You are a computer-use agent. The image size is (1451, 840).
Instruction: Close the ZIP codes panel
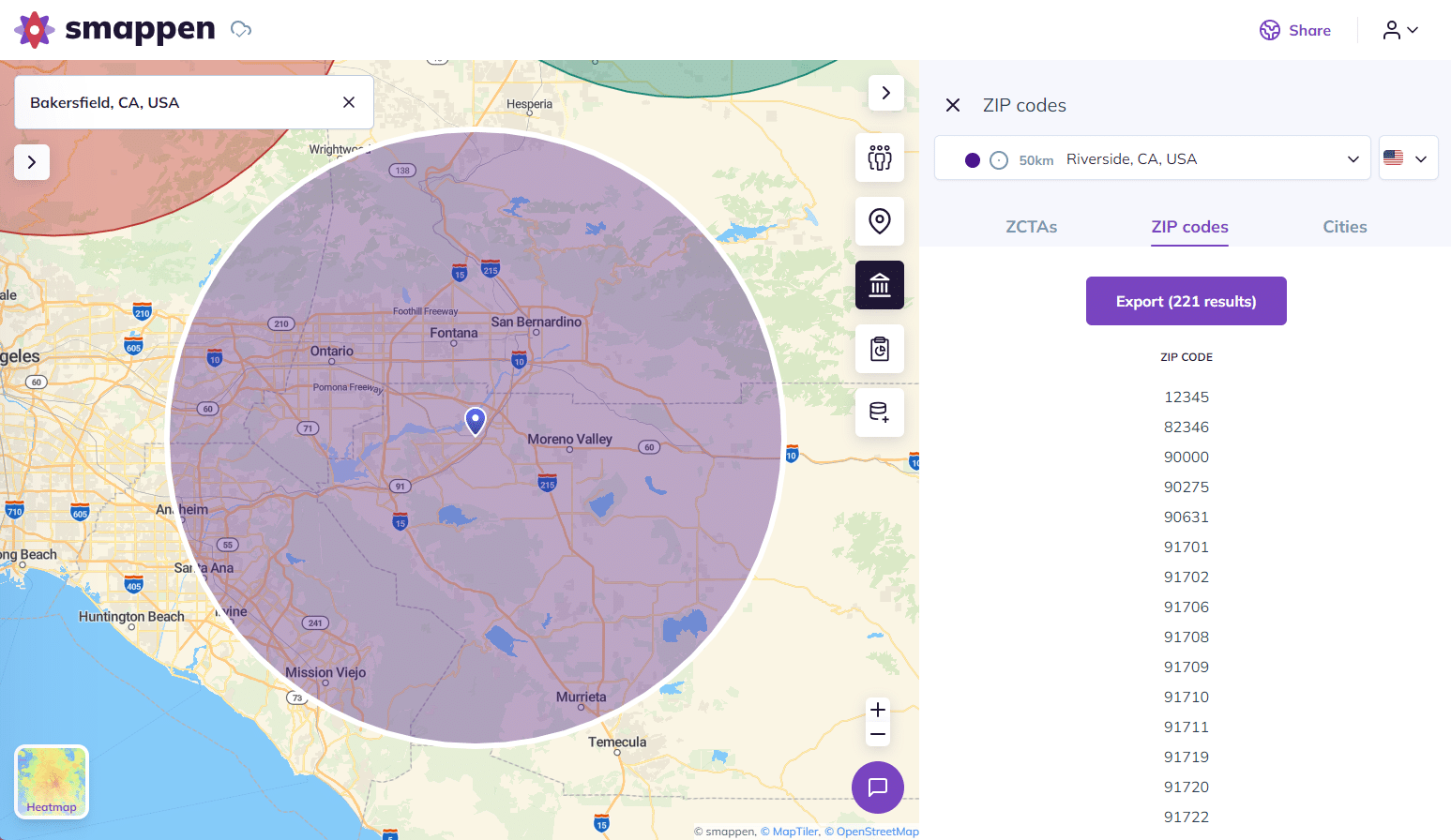(953, 105)
